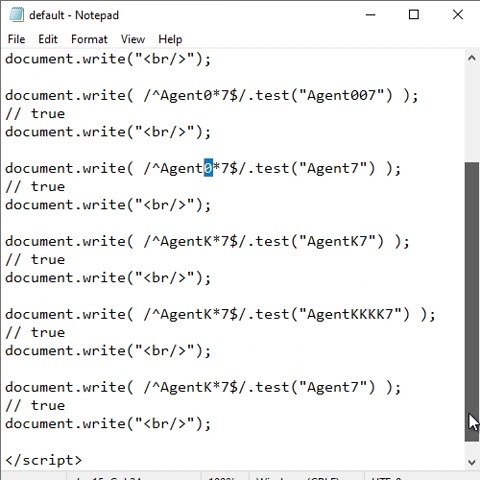Image resolution: width=480 pixels, height=480 pixels.
Task: Maximize the Notepad window
Action: [414, 15]
